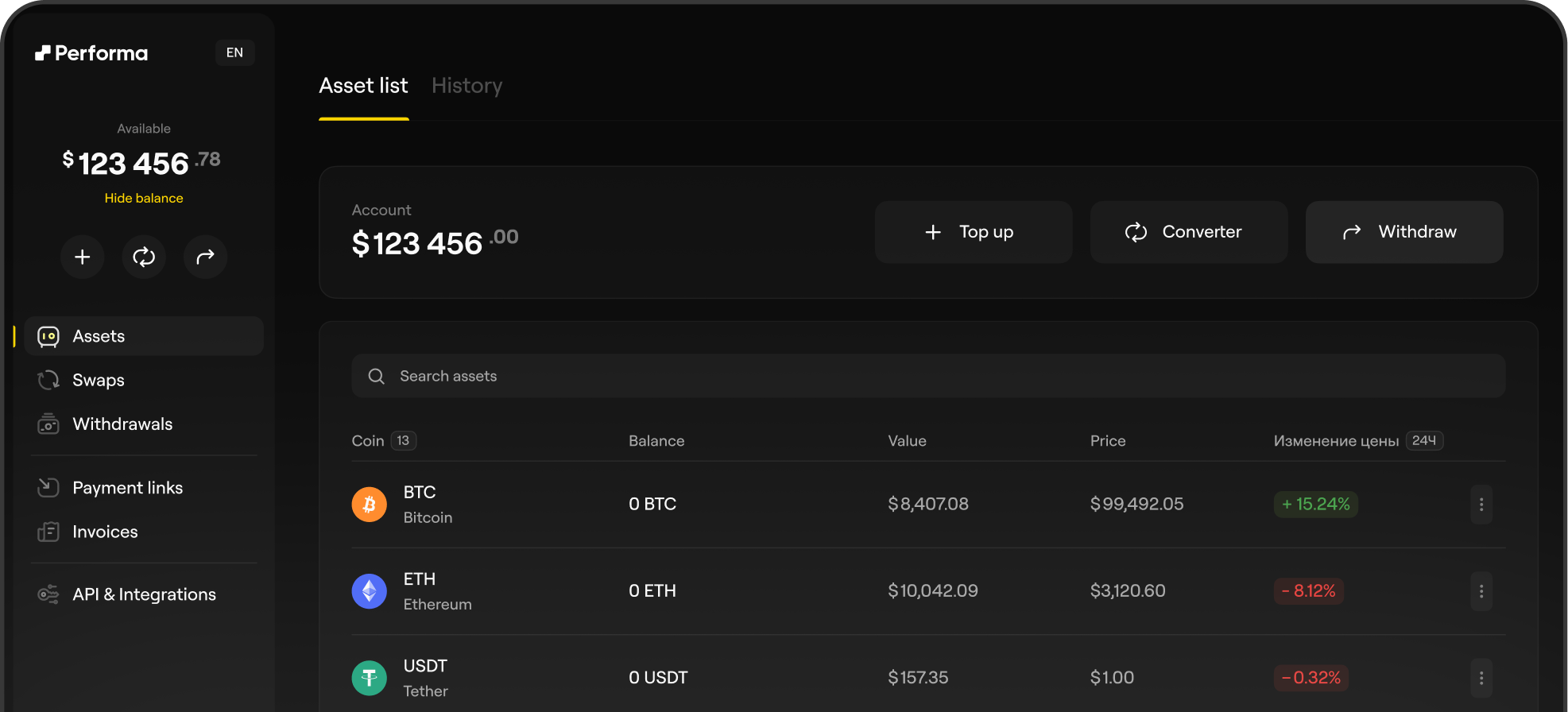Viewport: 1568px width, 712px height.
Task: Open the Converter
Action: (x=1188, y=232)
